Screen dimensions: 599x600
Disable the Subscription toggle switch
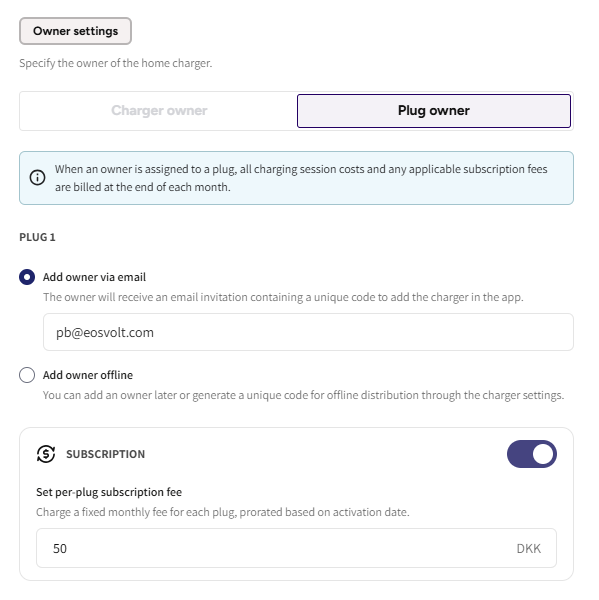tap(532, 454)
